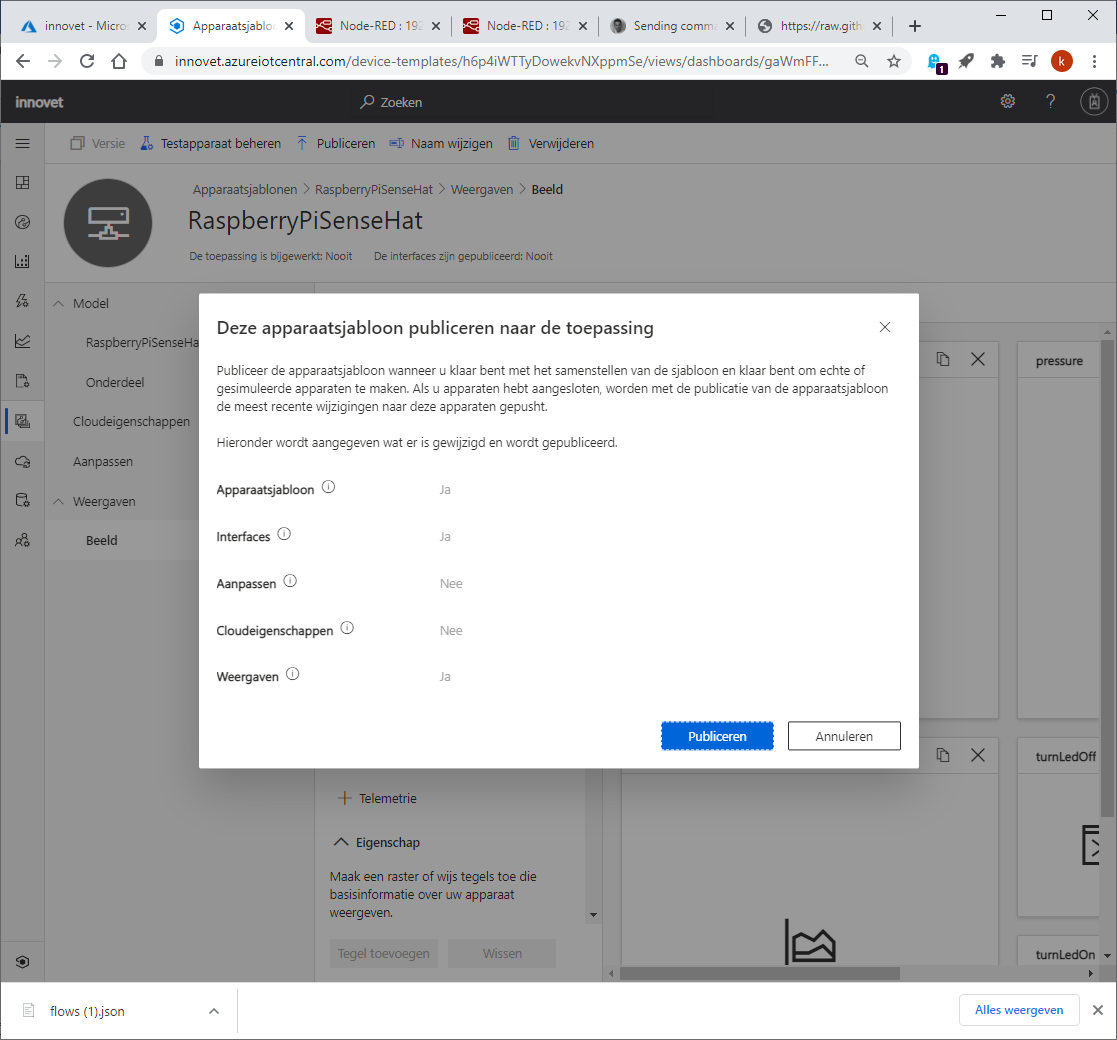Open the device groups icon in the sidebar
Image resolution: width=1117 pixels, height=1040 pixels.
[x=23, y=261]
